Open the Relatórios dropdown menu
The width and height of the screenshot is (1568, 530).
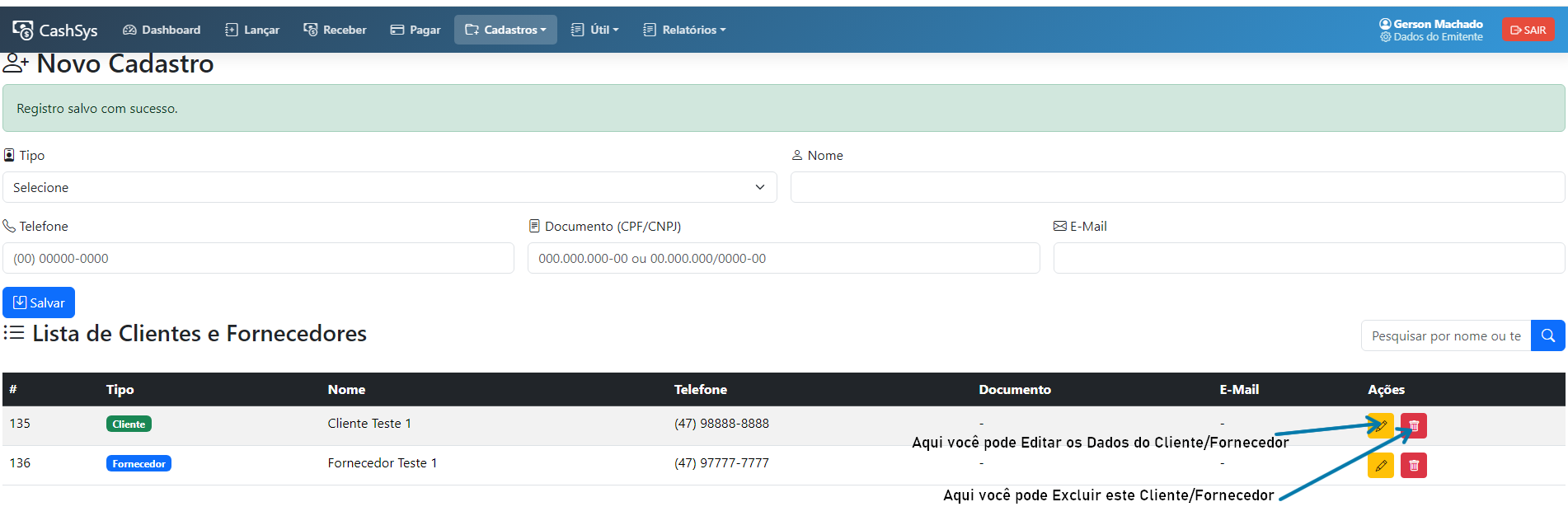[x=684, y=30]
